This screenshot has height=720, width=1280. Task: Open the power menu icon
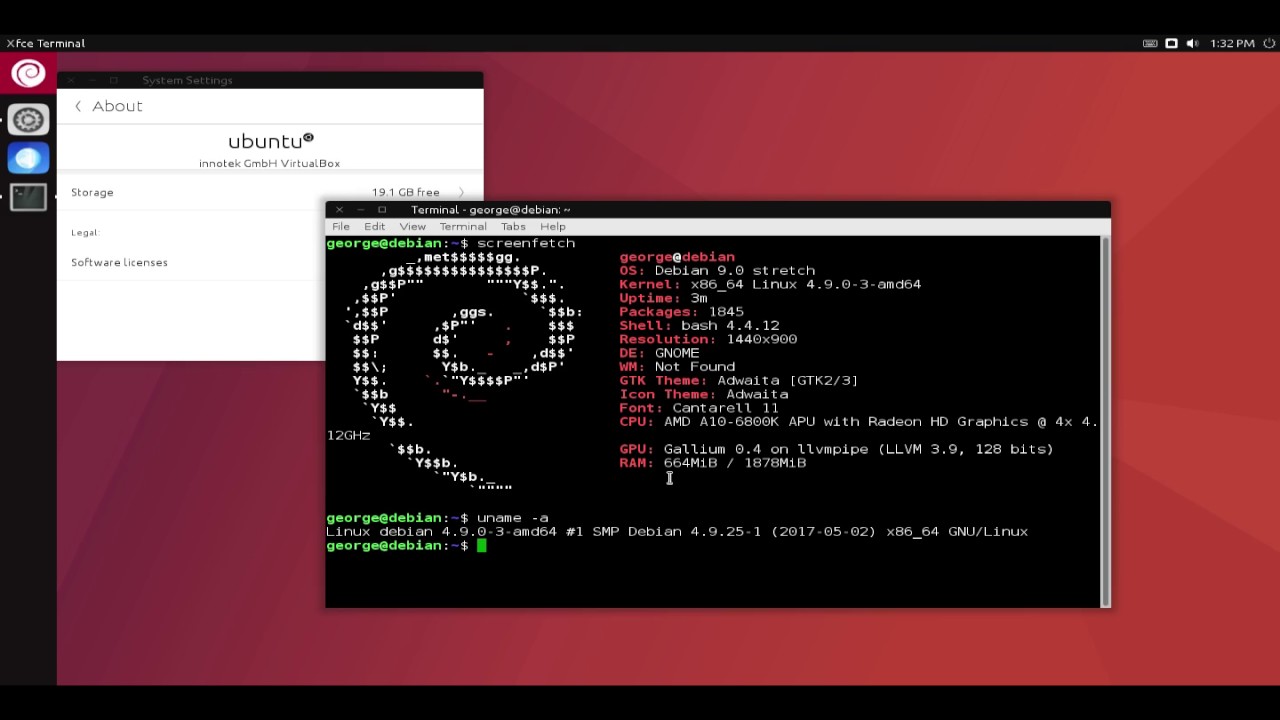click(1267, 44)
